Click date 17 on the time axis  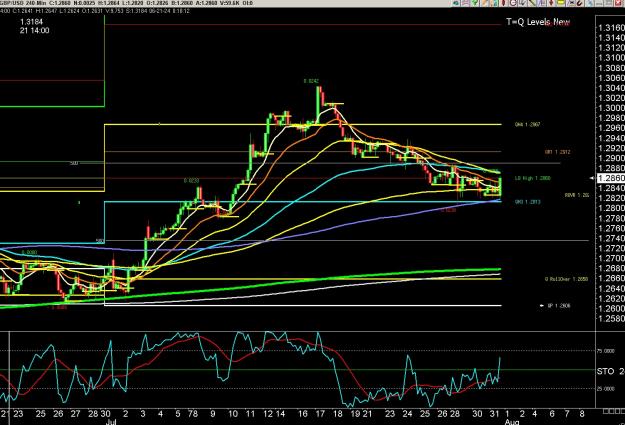320,414
